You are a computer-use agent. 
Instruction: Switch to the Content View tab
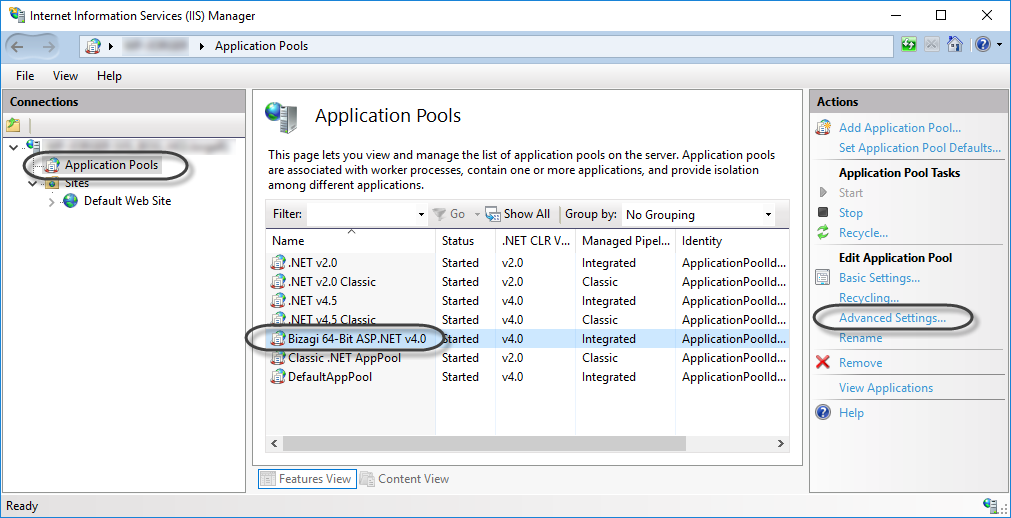405,479
